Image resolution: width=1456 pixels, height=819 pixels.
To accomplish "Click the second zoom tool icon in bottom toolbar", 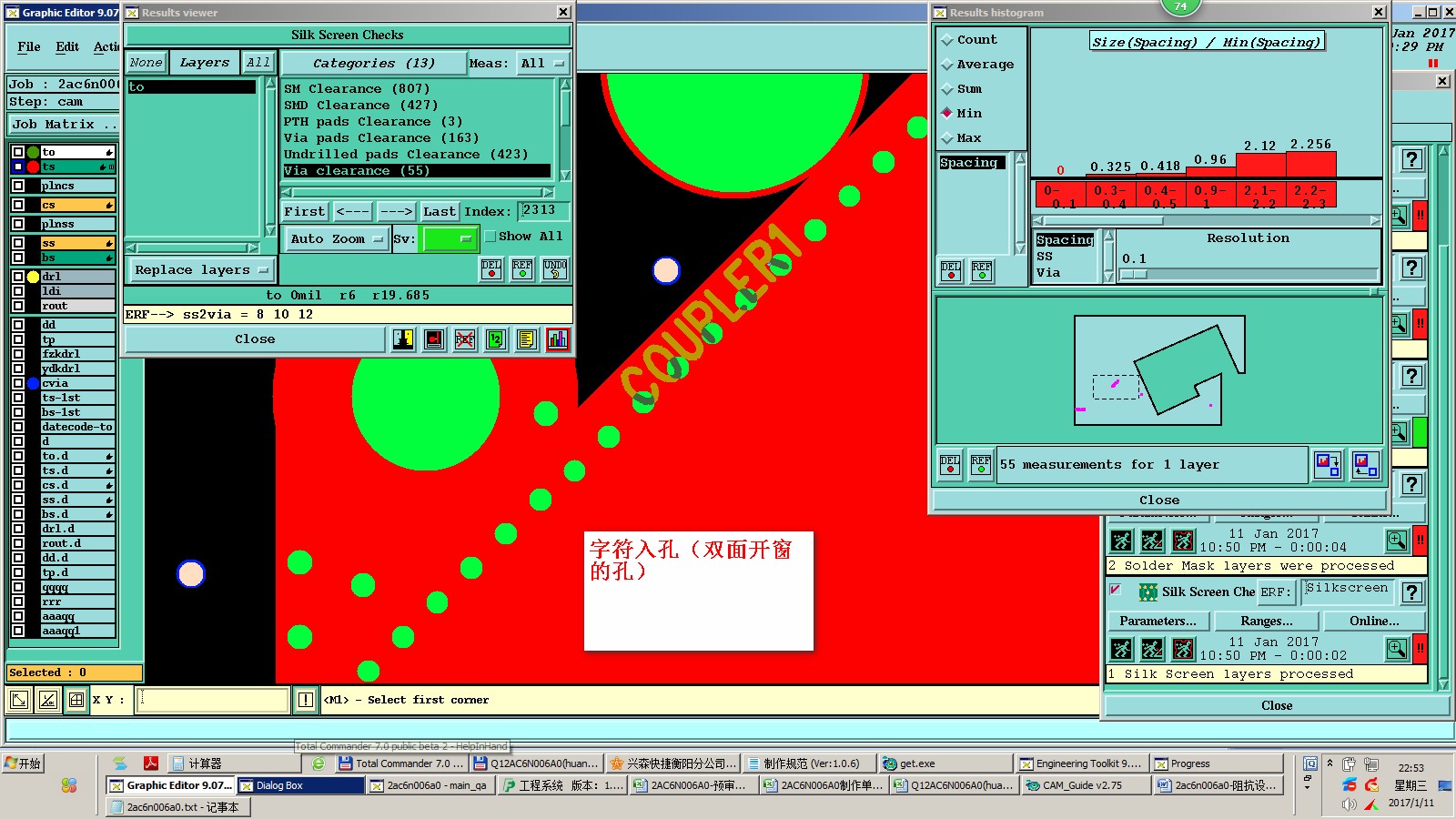I will 48,700.
